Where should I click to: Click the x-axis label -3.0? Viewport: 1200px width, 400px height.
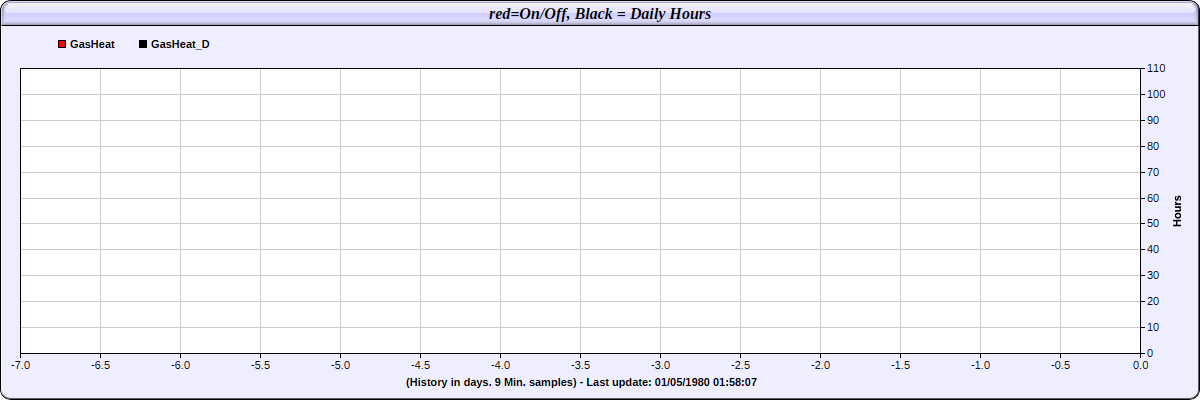click(660, 365)
